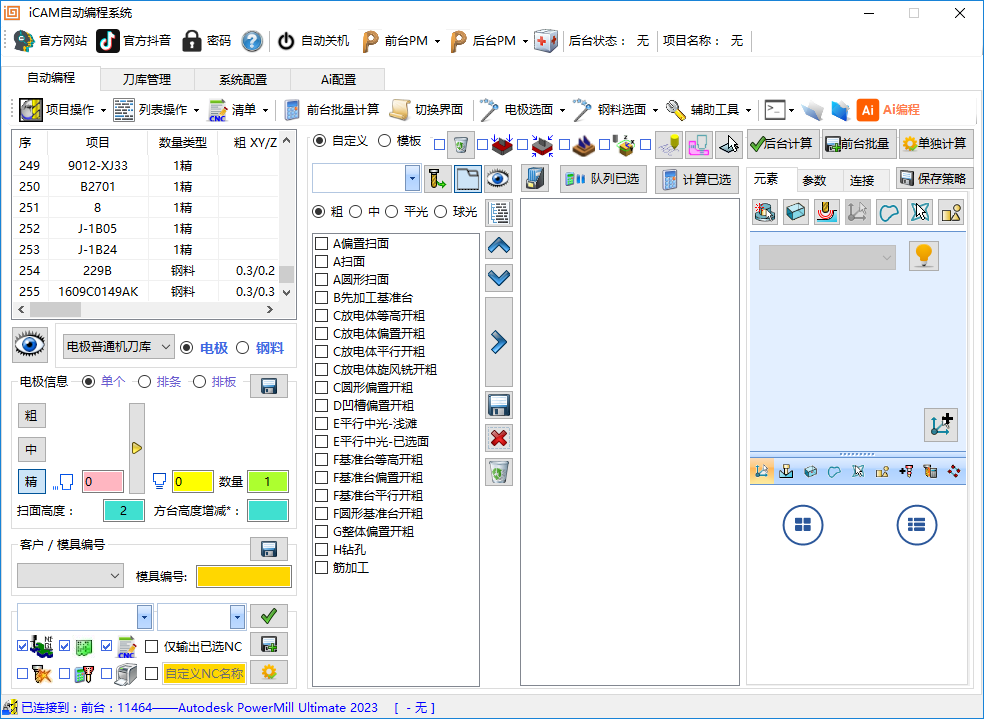984x719 pixels.
Task: Click the first-aid kit icon in top toolbar
Action: (545, 41)
